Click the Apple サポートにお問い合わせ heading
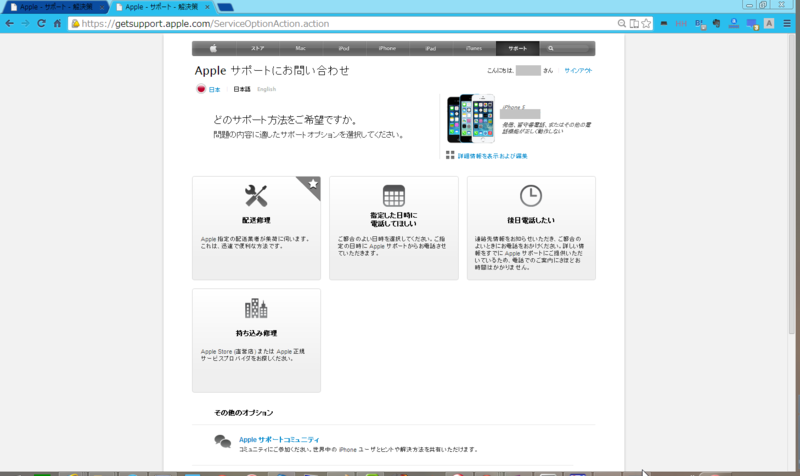 (x=272, y=70)
